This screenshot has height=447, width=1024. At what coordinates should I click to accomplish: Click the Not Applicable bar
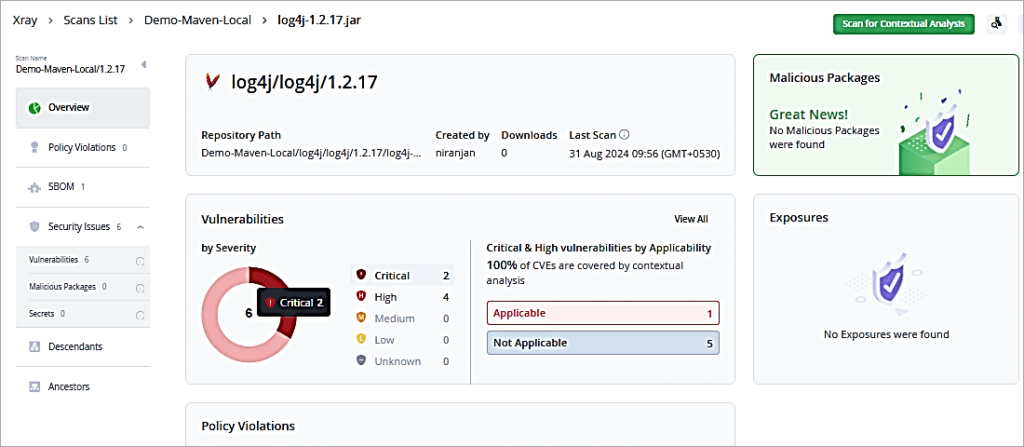click(x=603, y=342)
